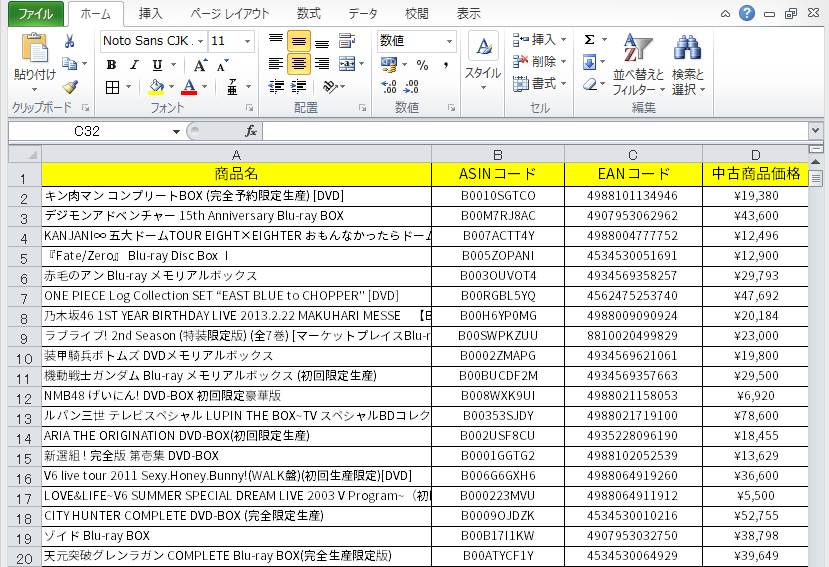Switch to the 校閲 tab
The image size is (829, 567).
pyautogui.click(x=416, y=14)
